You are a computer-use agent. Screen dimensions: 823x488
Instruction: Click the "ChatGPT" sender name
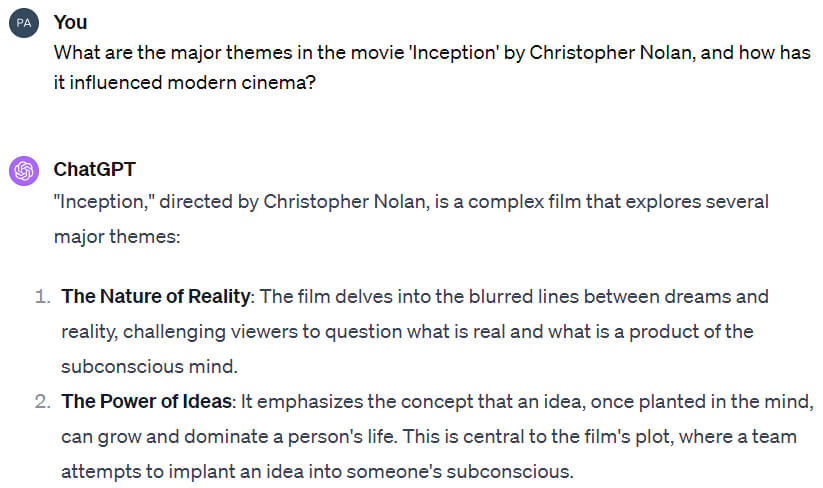(x=92, y=170)
